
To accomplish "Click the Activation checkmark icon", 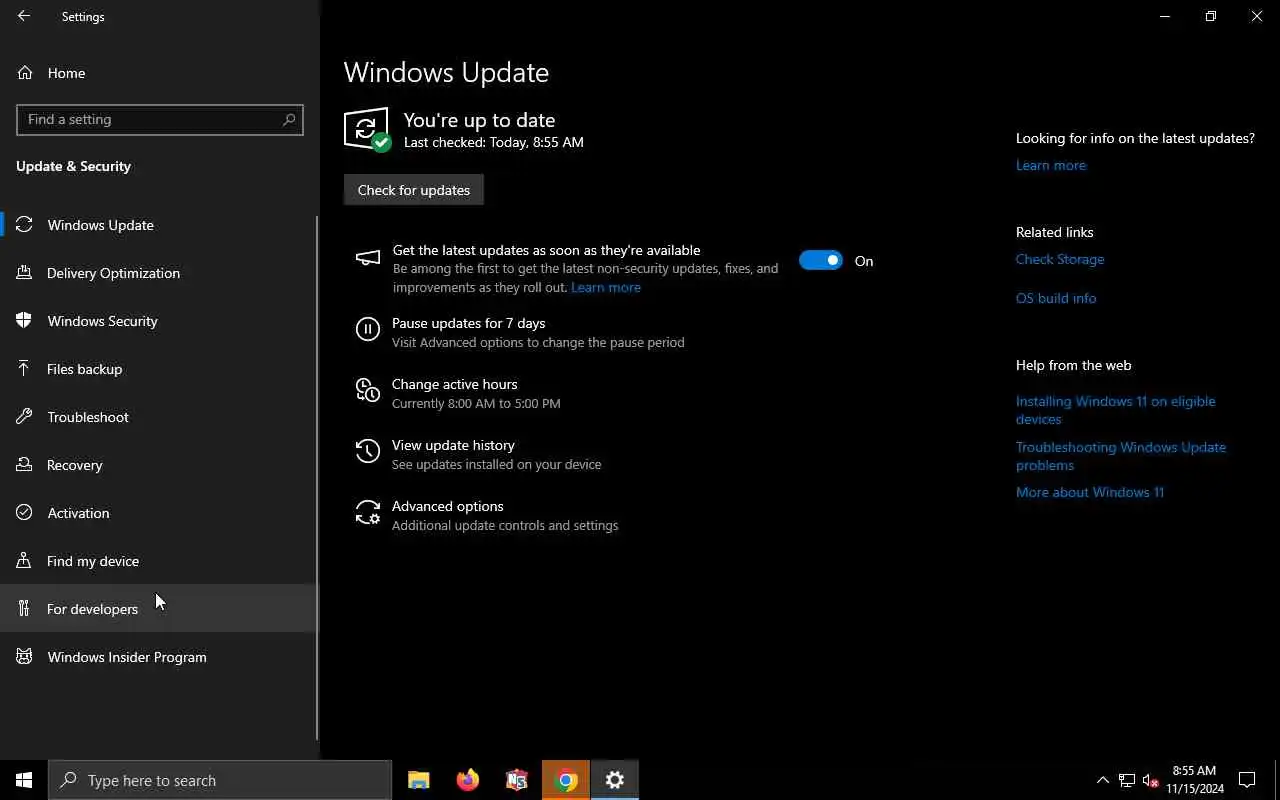I will coord(25,513).
